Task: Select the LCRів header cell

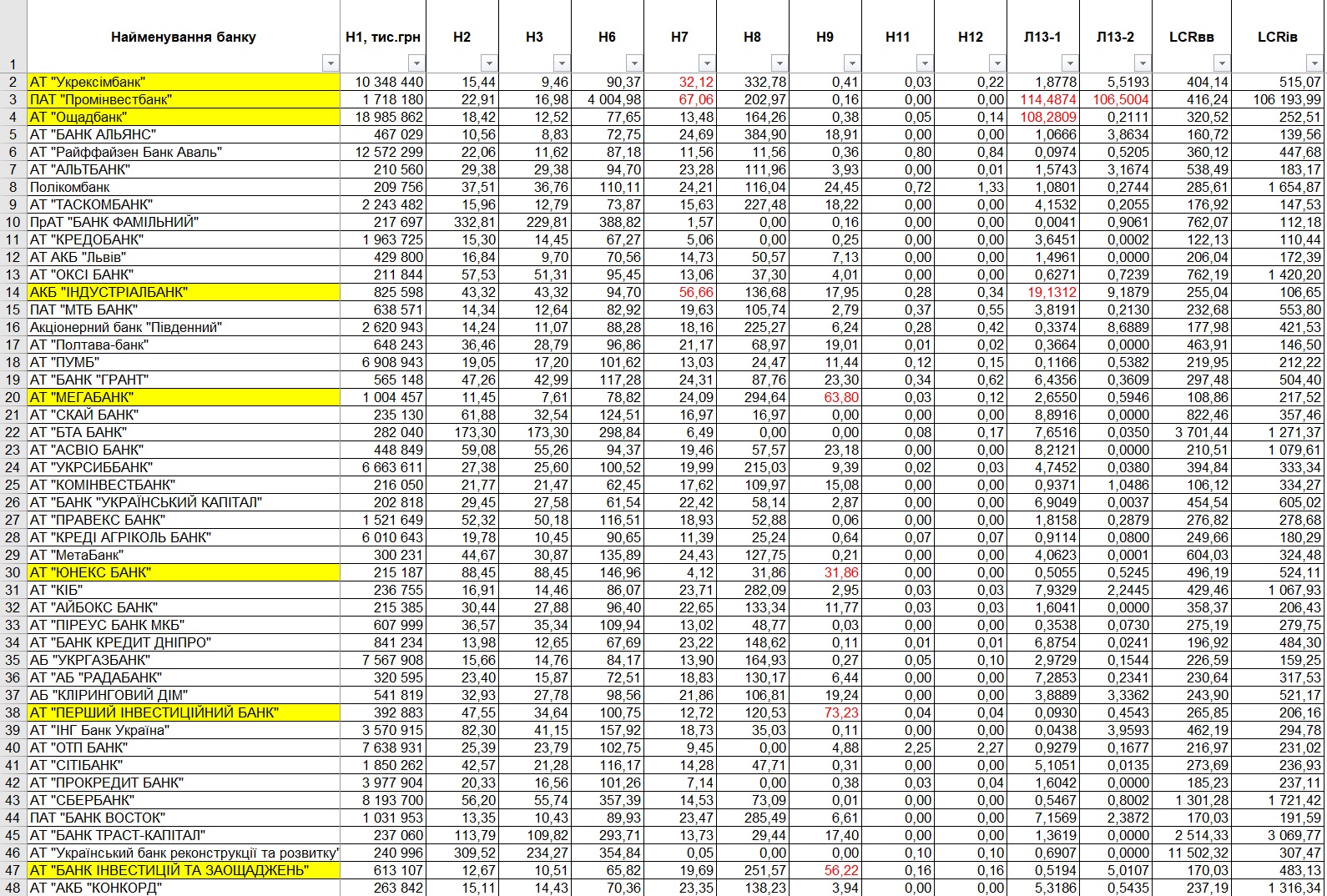Action: point(1278,37)
